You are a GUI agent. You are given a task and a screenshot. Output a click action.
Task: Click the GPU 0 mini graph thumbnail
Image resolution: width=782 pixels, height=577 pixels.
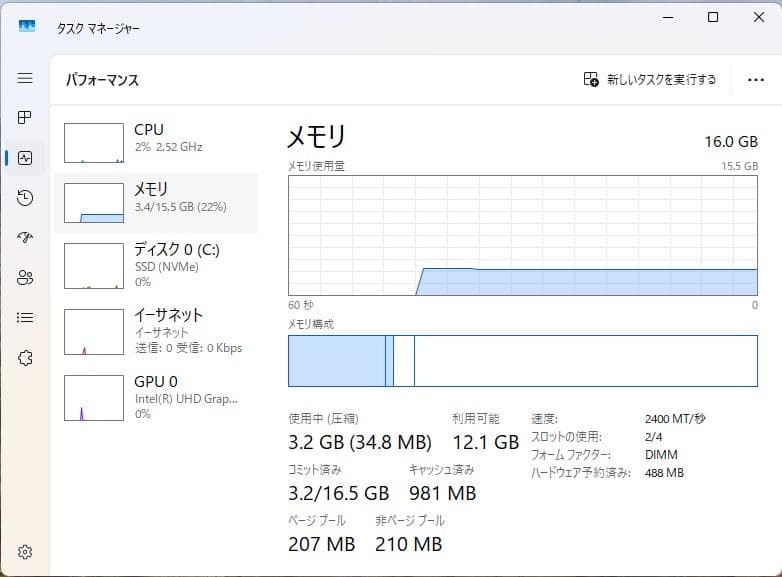point(94,397)
